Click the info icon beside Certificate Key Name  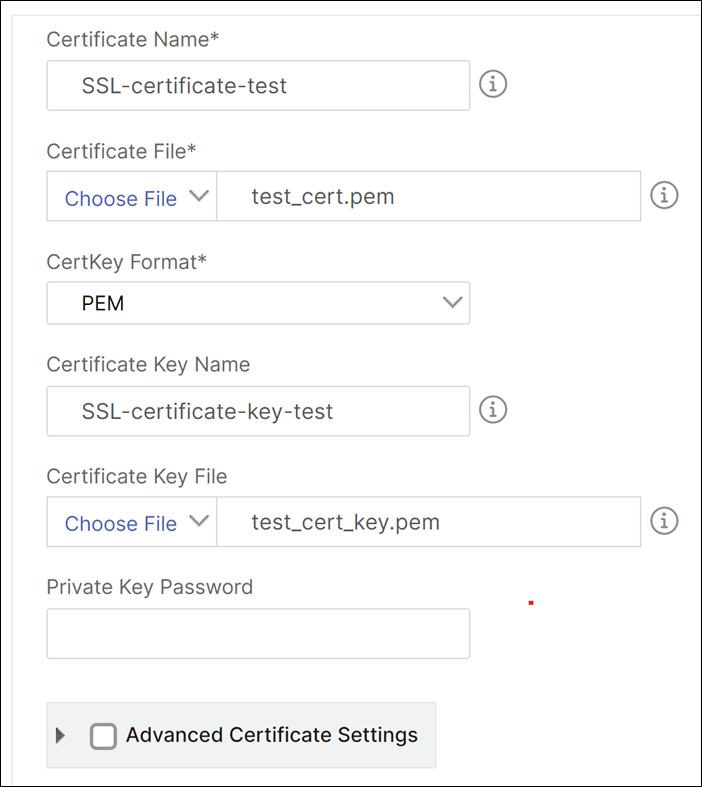[x=493, y=410]
